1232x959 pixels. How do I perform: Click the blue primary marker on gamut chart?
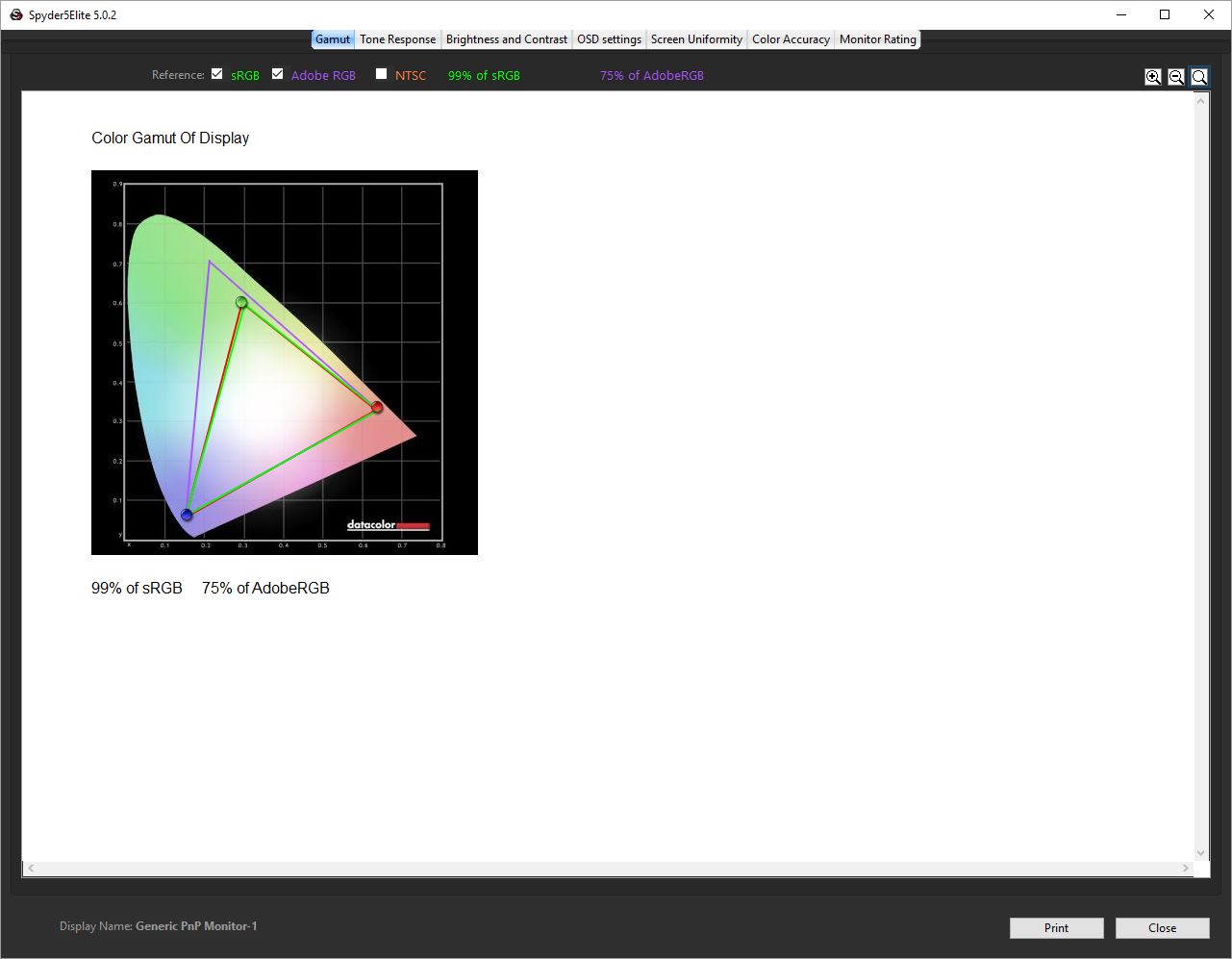coord(187,515)
